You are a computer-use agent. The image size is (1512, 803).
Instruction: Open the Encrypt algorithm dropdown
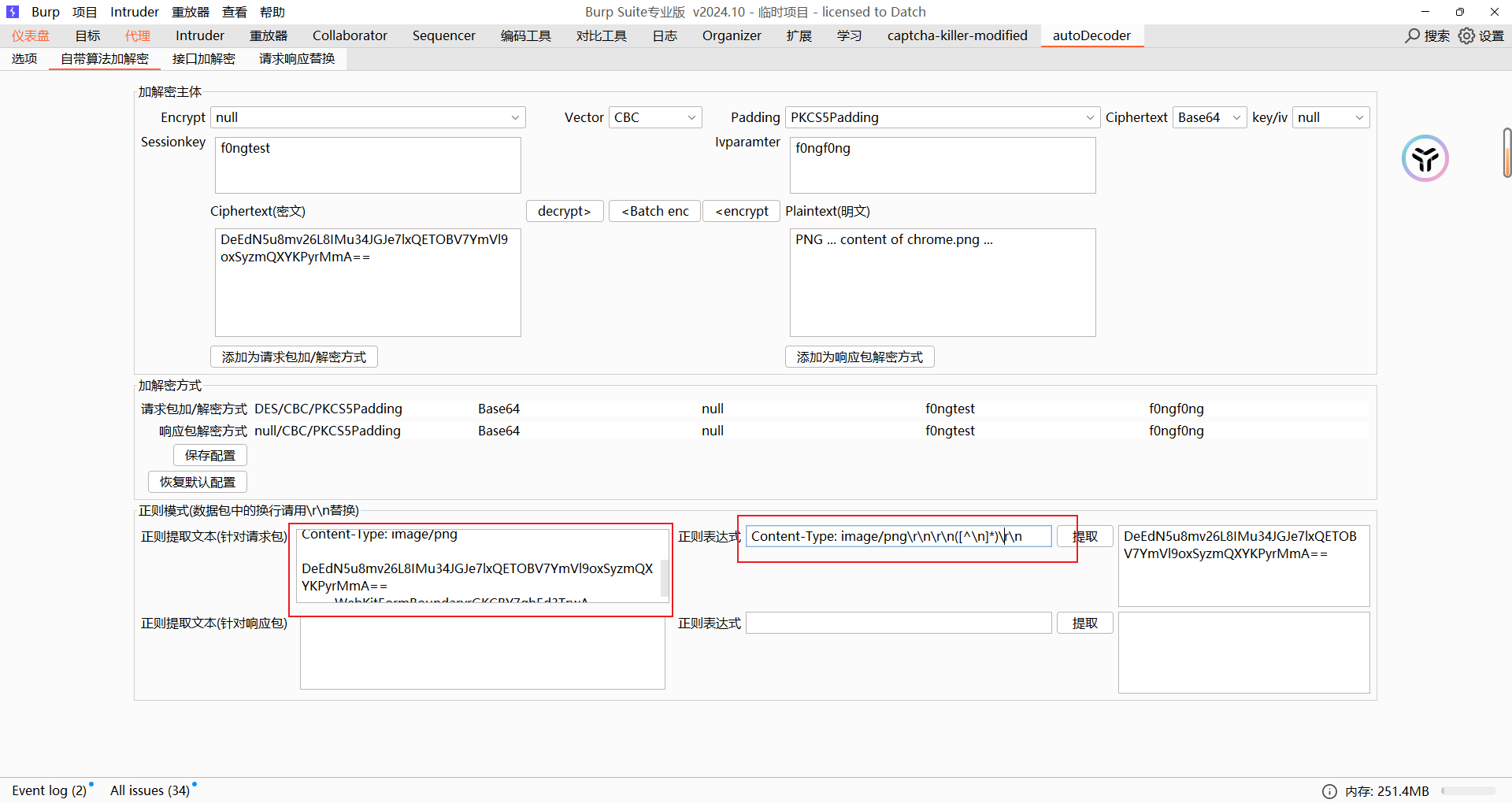(x=368, y=117)
